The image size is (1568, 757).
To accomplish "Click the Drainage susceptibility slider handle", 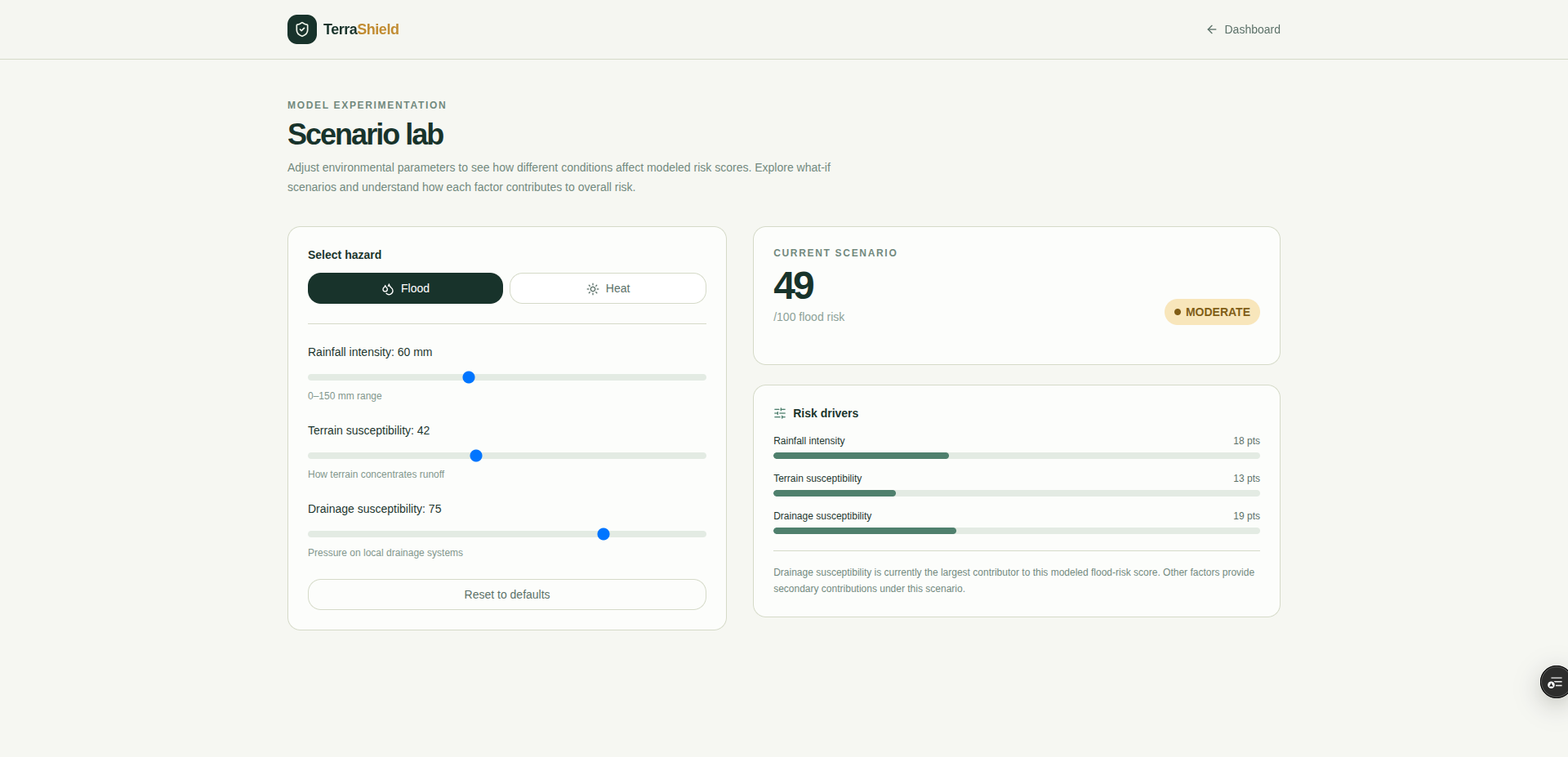I will pyautogui.click(x=604, y=534).
